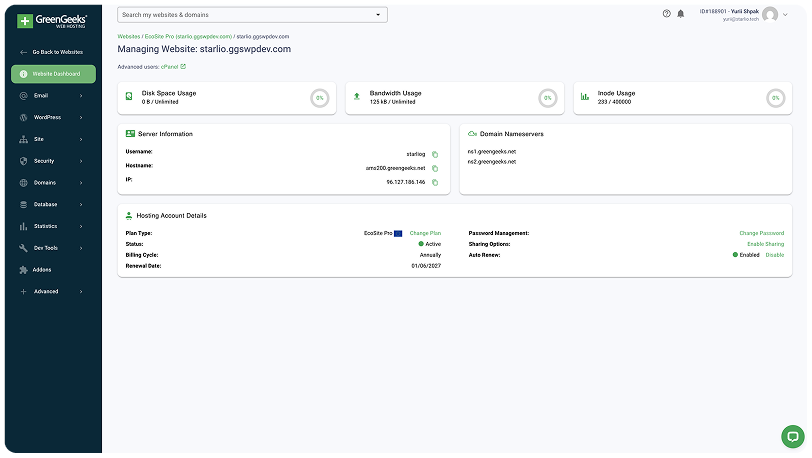This screenshot has height=458, width=812.
Task: Disable auto renew
Action: [775, 255]
